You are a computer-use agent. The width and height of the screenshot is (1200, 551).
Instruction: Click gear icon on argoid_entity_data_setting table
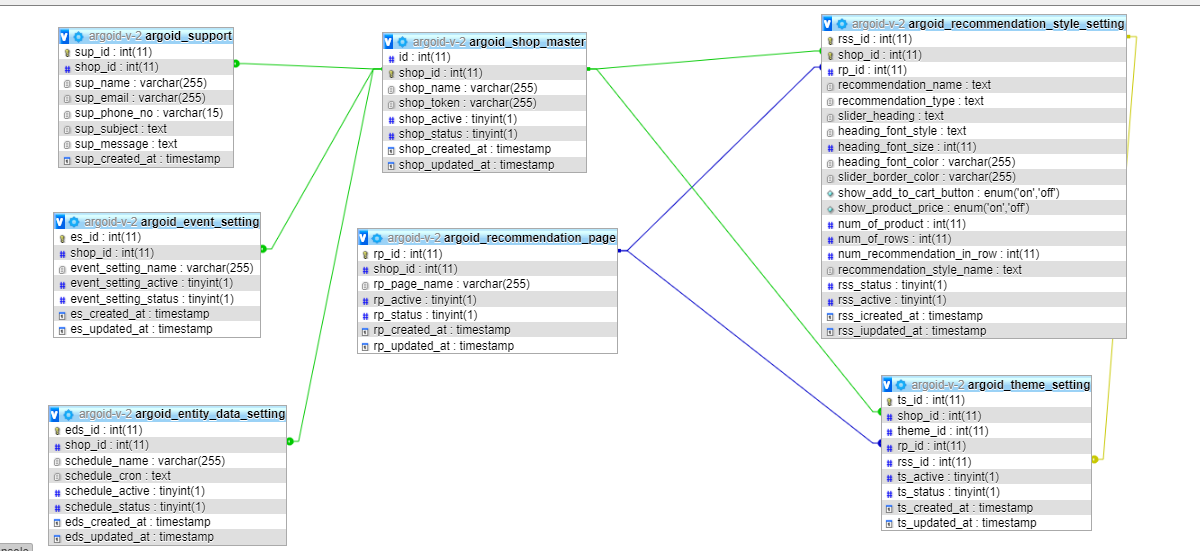pos(68,414)
